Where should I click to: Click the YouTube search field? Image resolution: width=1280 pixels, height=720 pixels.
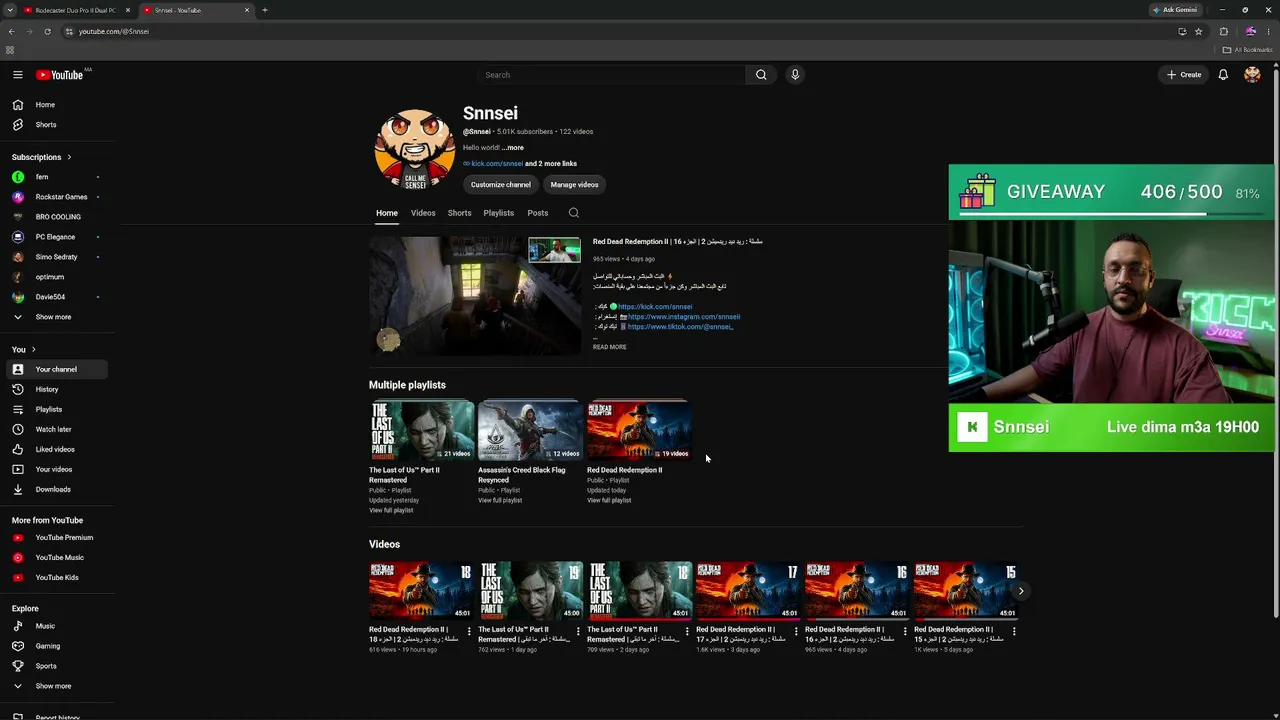(611, 75)
